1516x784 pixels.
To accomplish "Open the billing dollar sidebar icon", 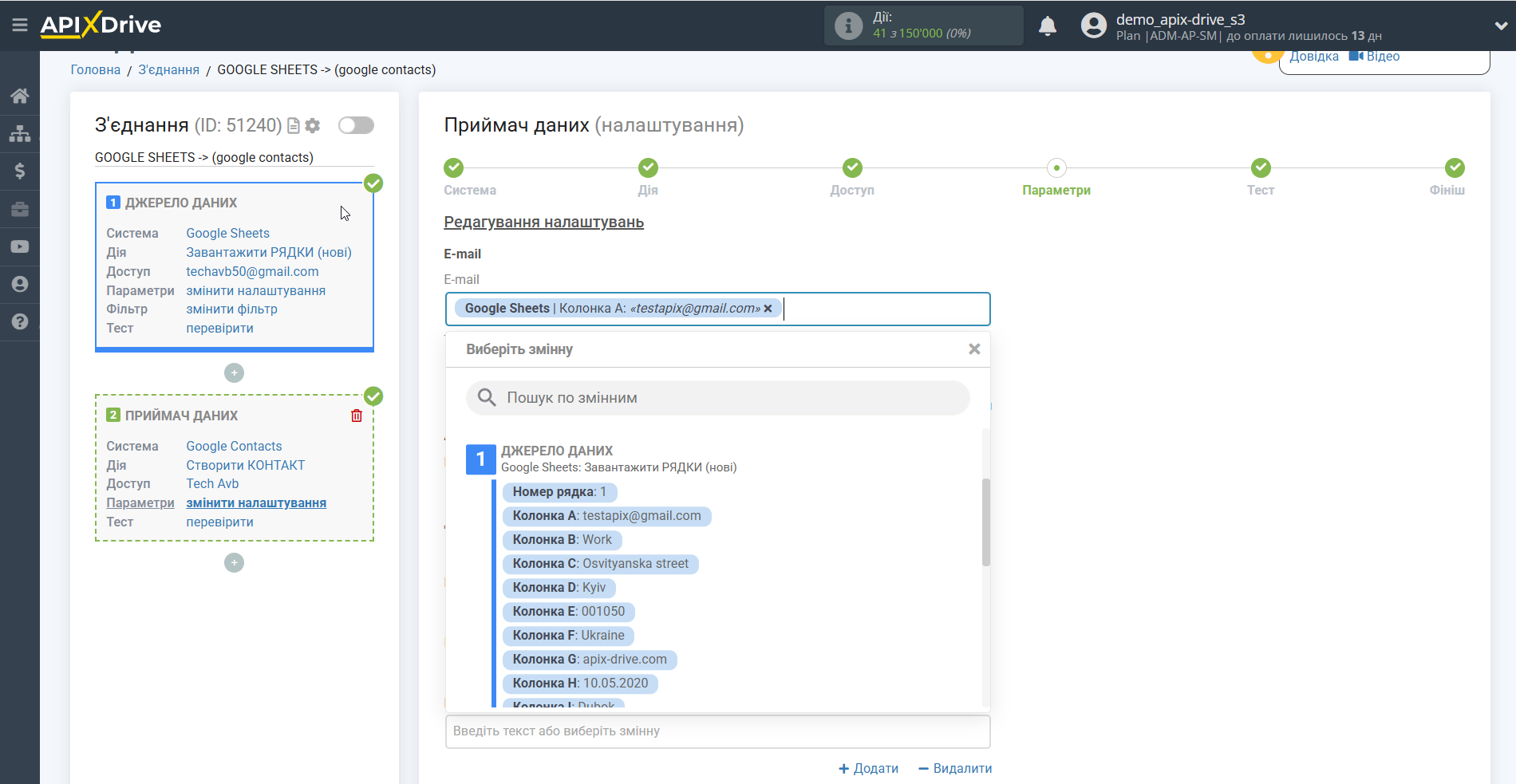I will [20, 171].
